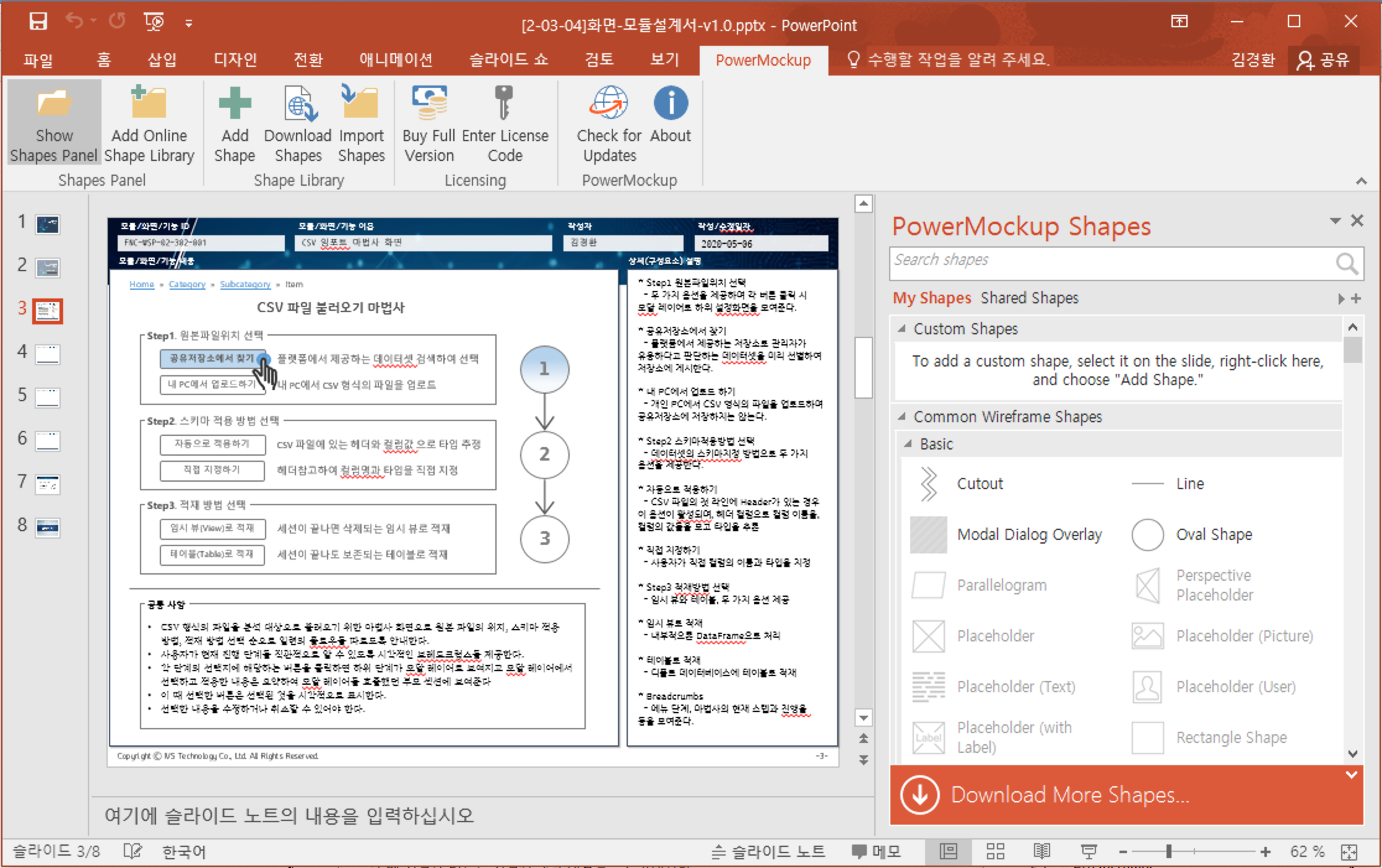Click the Add Shape green plus icon

(235, 103)
